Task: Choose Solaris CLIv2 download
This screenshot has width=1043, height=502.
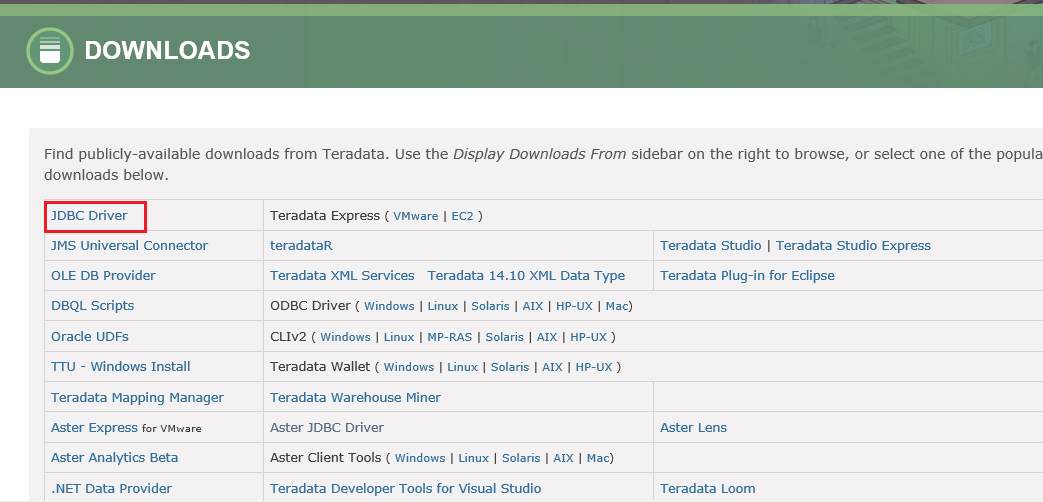Action: tap(504, 337)
